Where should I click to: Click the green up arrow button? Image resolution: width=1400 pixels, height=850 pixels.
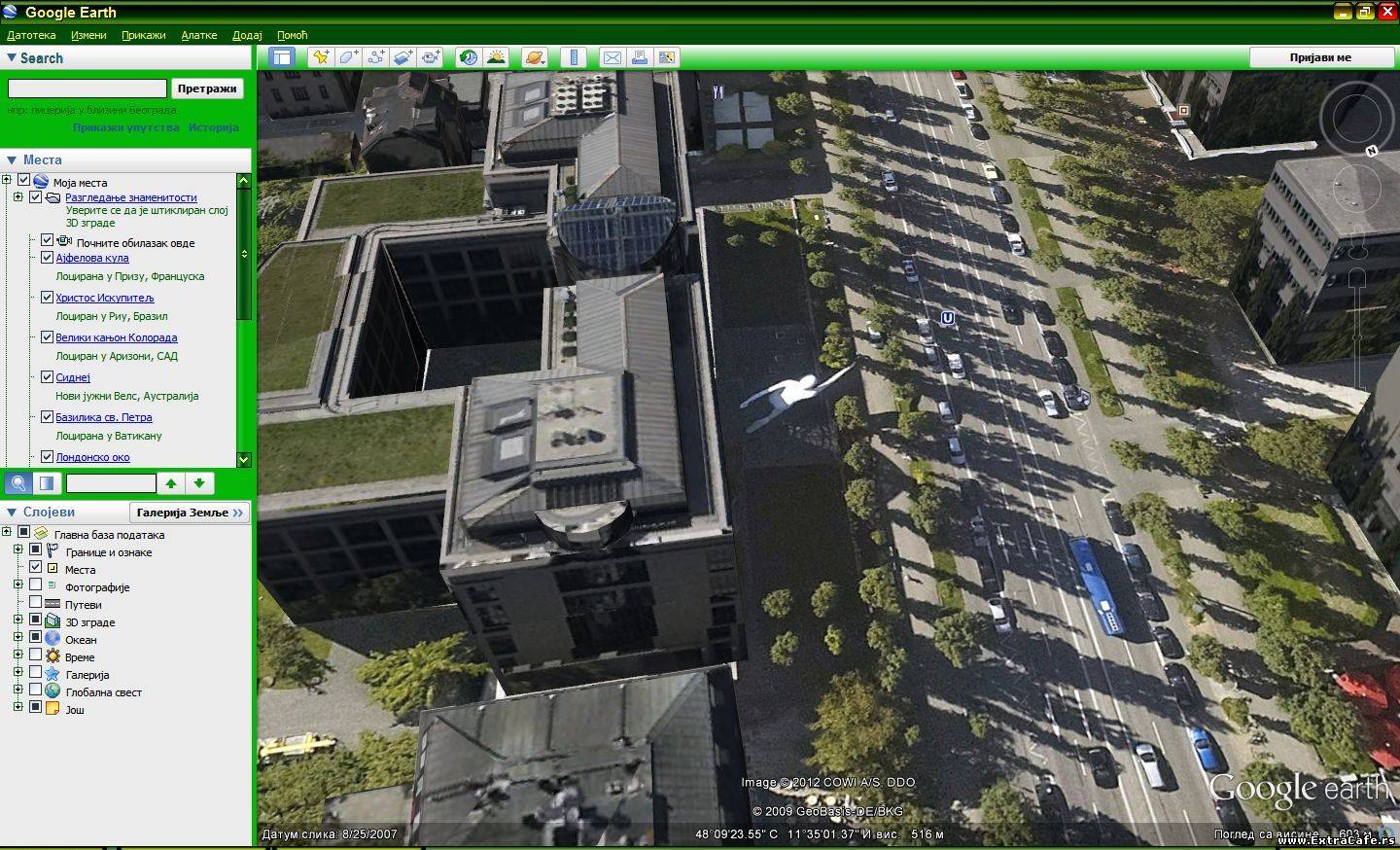click(171, 483)
